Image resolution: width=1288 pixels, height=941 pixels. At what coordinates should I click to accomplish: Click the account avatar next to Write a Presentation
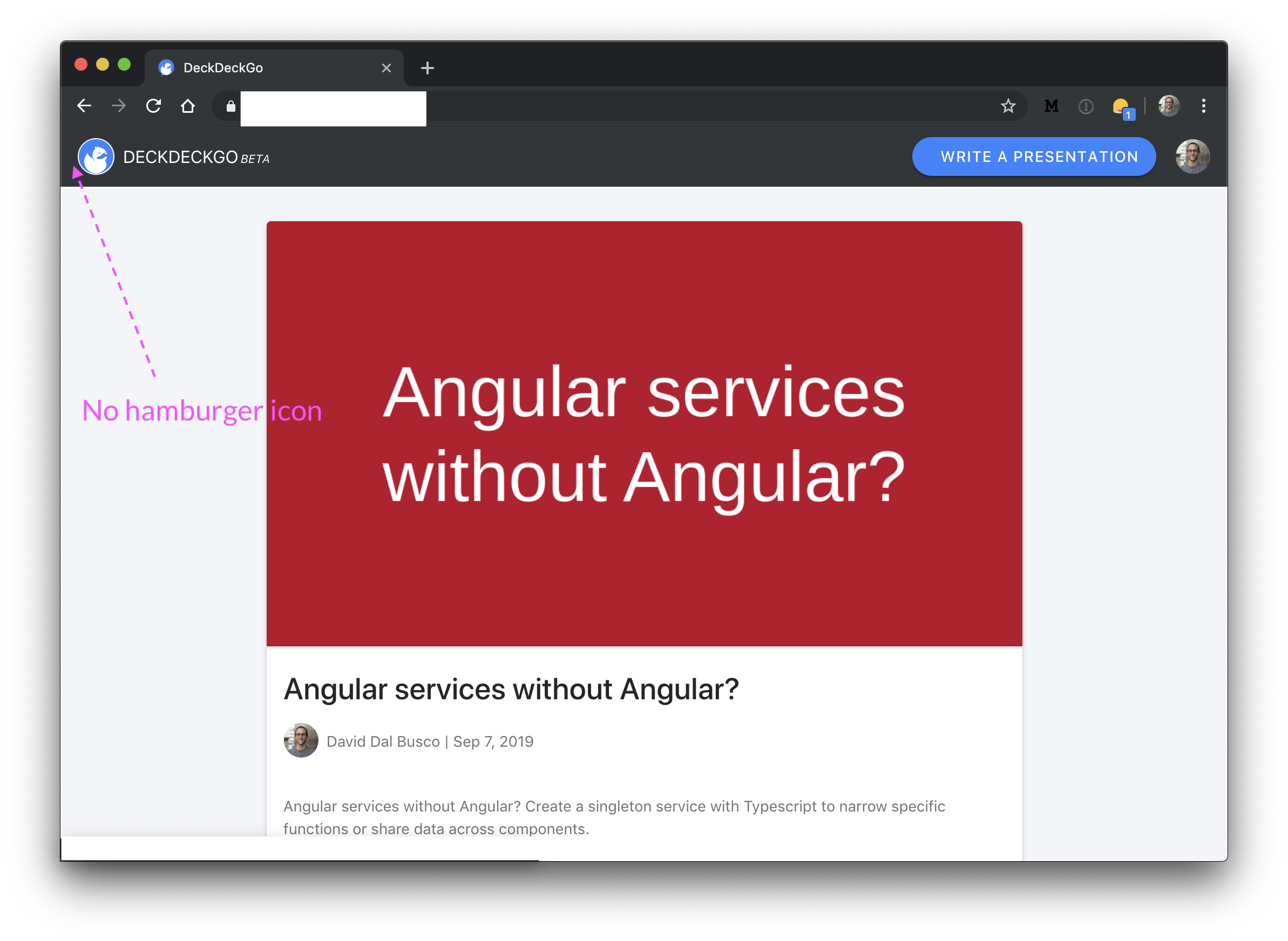(x=1192, y=156)
